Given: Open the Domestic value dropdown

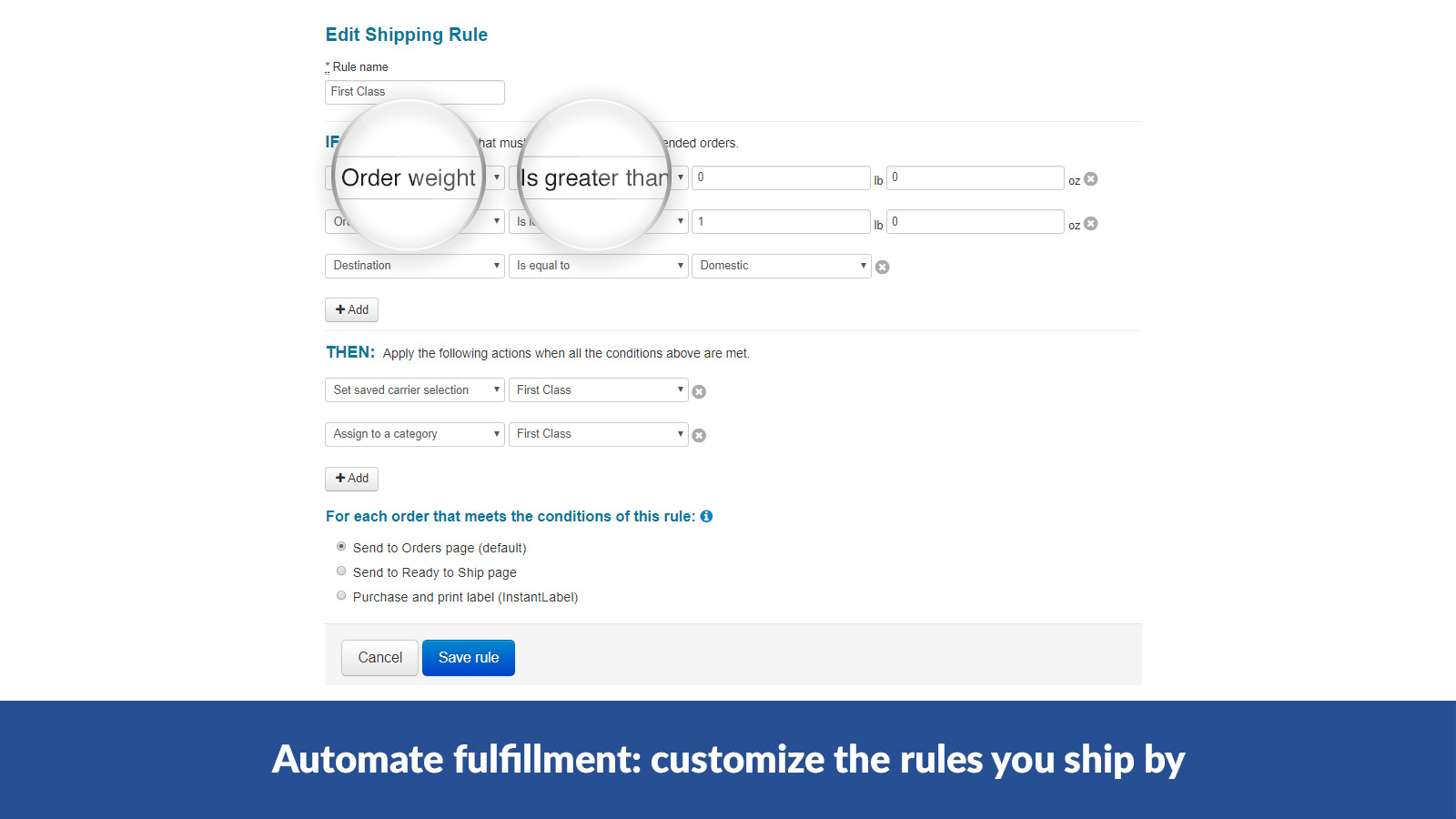Looking at the screenshot, I should (x=782, y=266).
